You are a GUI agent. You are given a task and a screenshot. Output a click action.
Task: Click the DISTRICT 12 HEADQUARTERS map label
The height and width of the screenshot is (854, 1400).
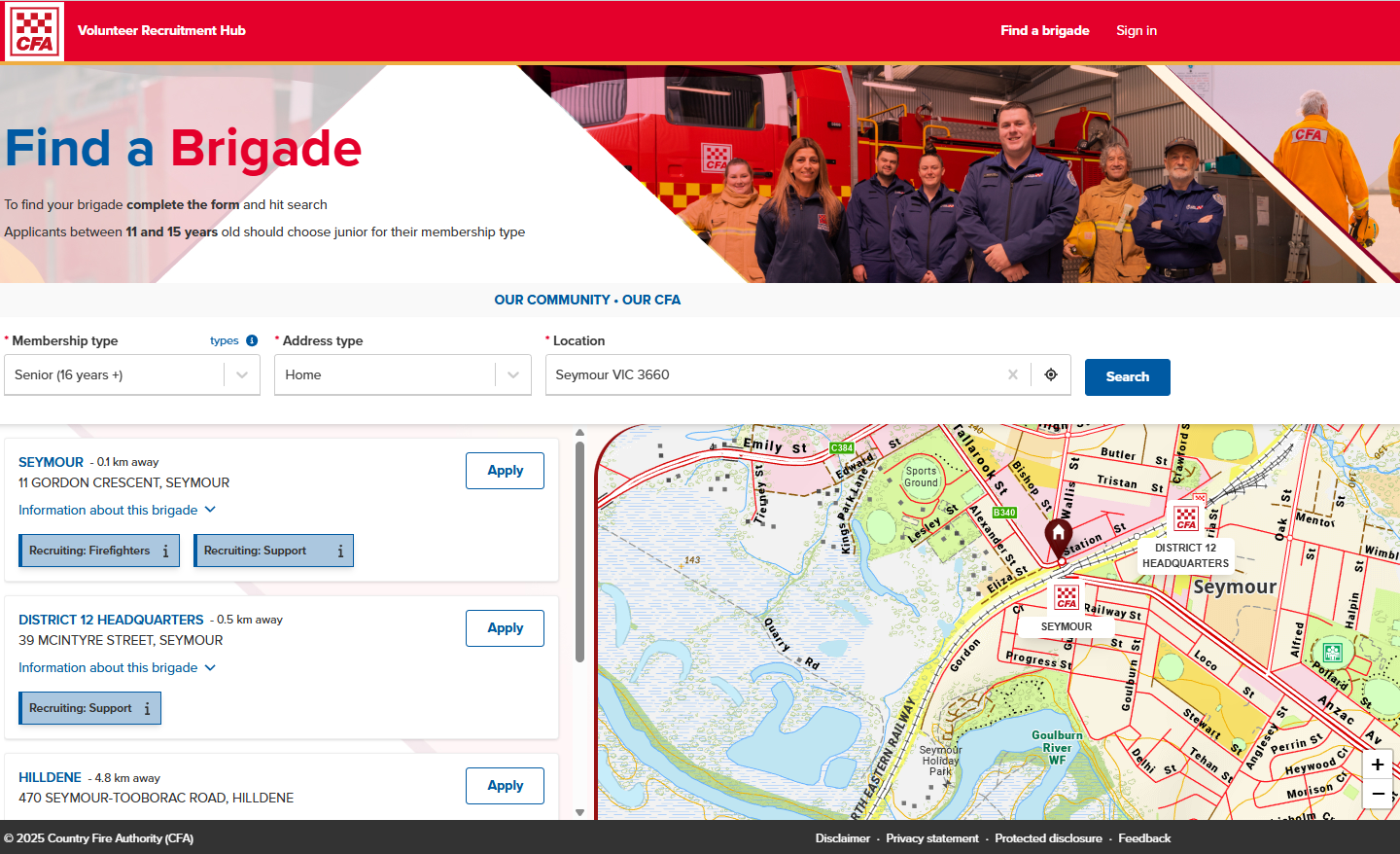(1186, 555)
